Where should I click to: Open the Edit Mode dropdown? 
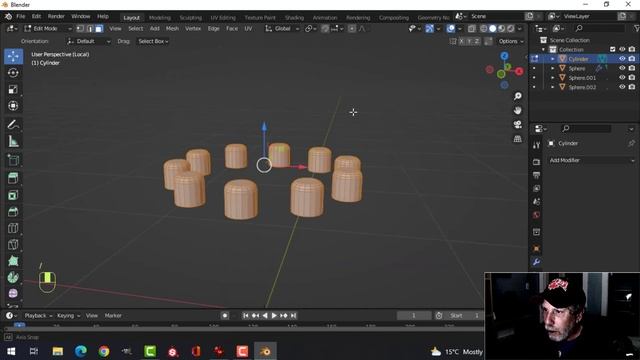[48, 29]
